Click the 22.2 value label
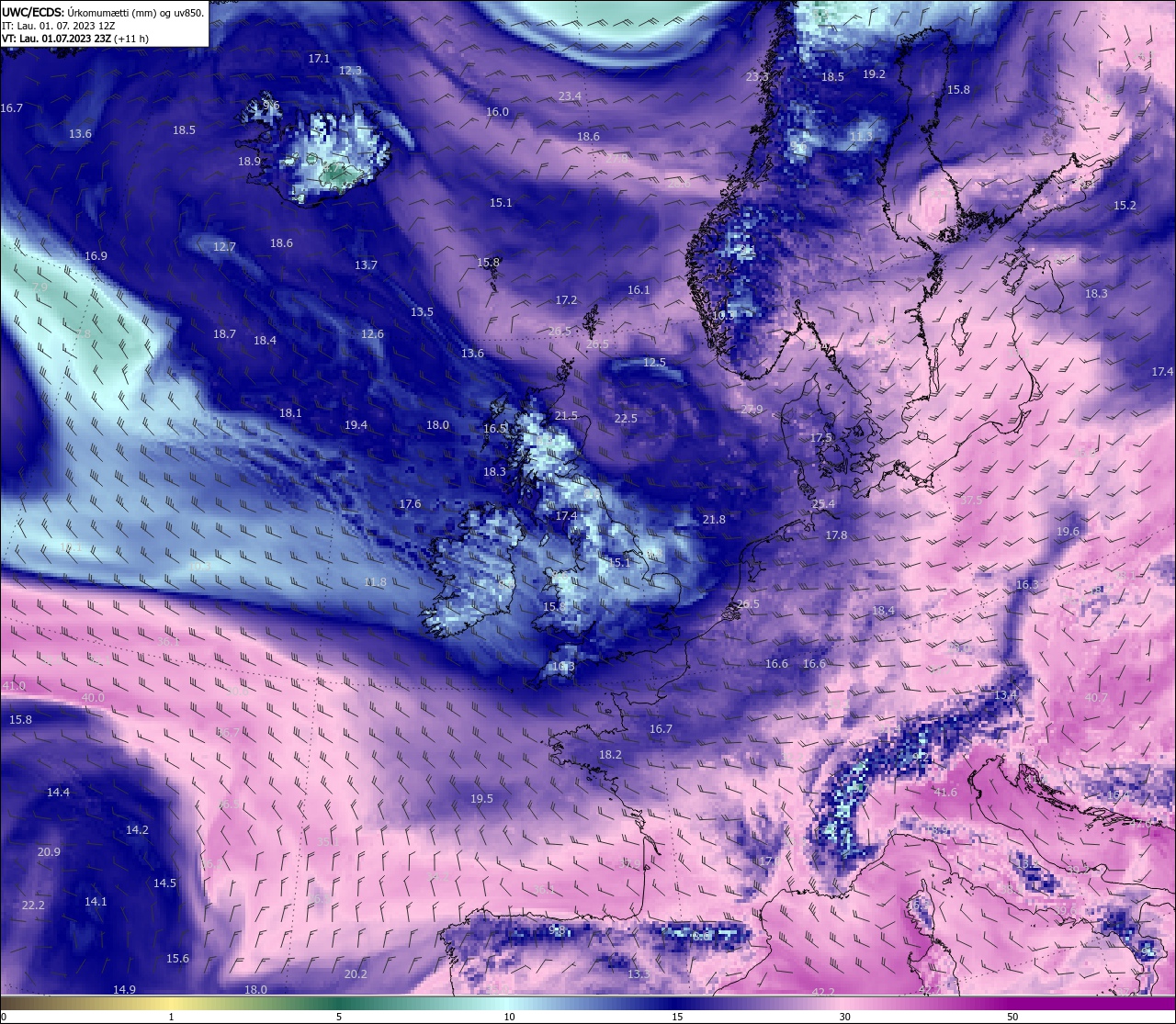1176x1024 pixels. click(x=32, y=906)
